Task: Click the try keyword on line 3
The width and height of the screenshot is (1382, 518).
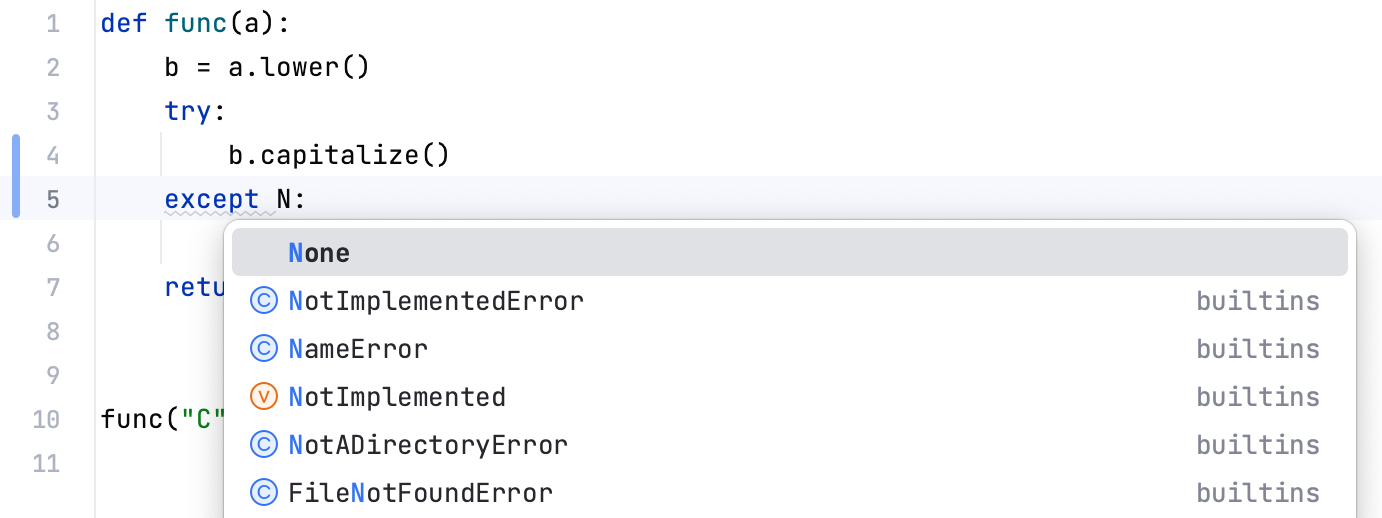Action: pos(188,111)
